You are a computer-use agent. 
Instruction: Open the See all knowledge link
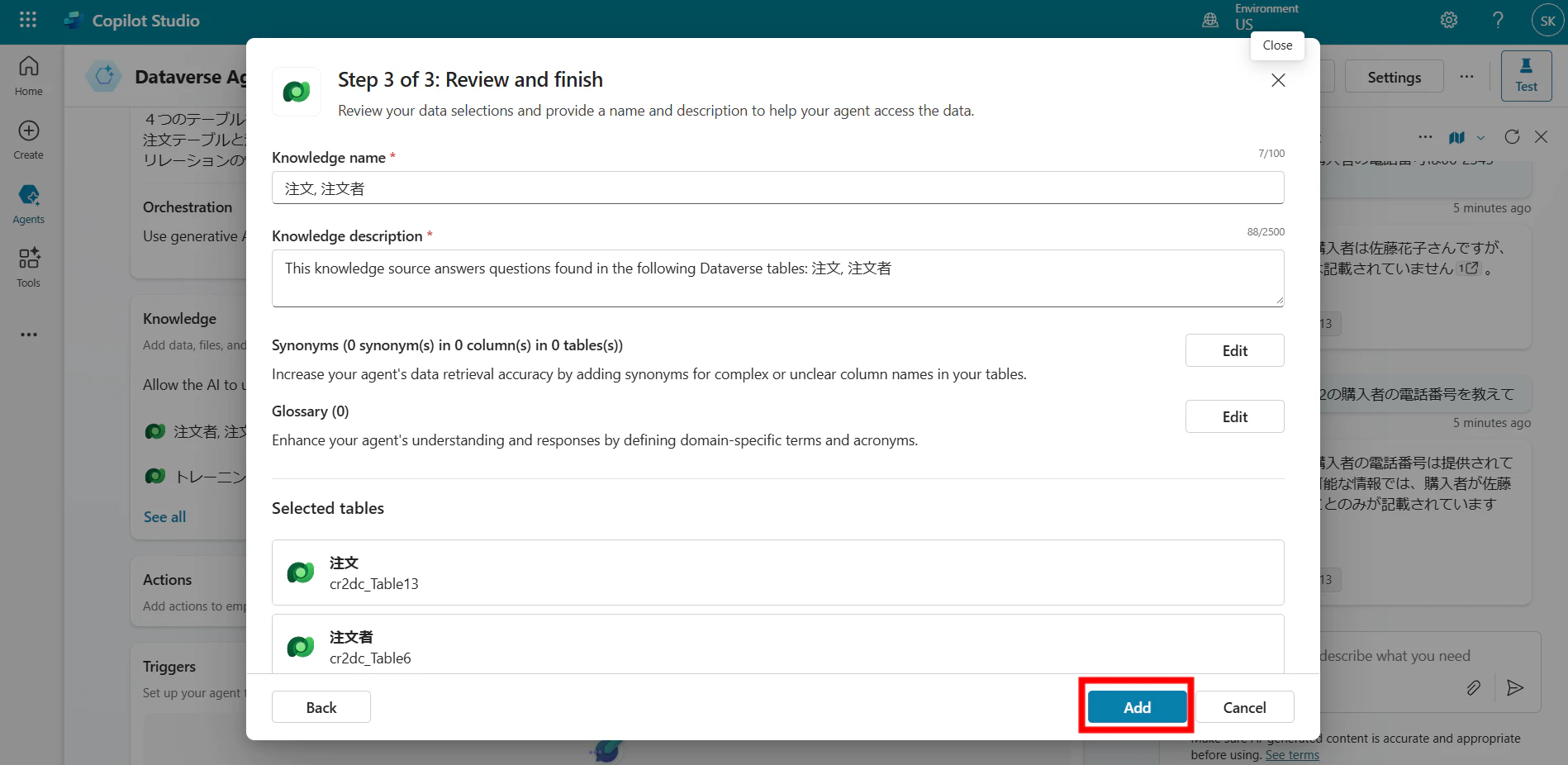tap(164, 516)
